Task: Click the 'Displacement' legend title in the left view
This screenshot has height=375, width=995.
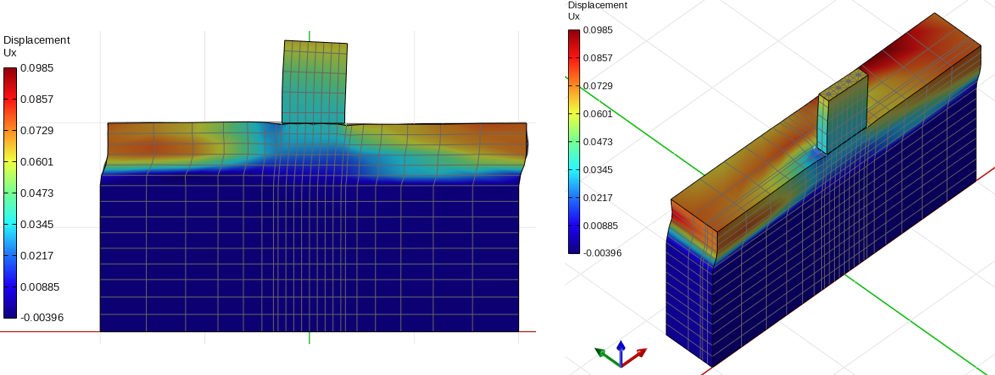Action: (x=37, y=40)
